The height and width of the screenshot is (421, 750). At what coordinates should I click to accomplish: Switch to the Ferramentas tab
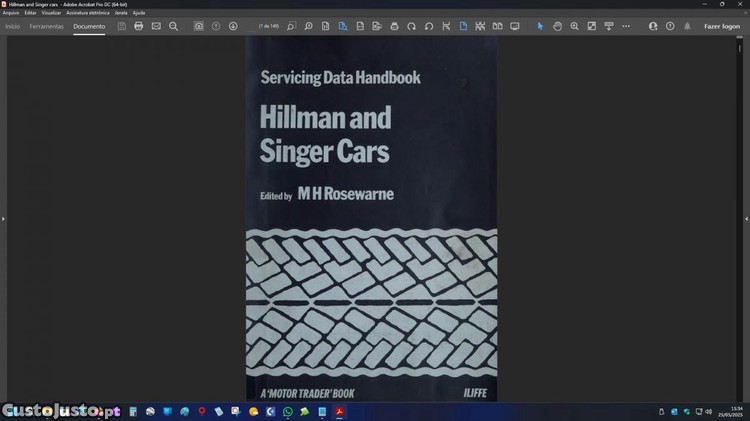click(46, 26)
